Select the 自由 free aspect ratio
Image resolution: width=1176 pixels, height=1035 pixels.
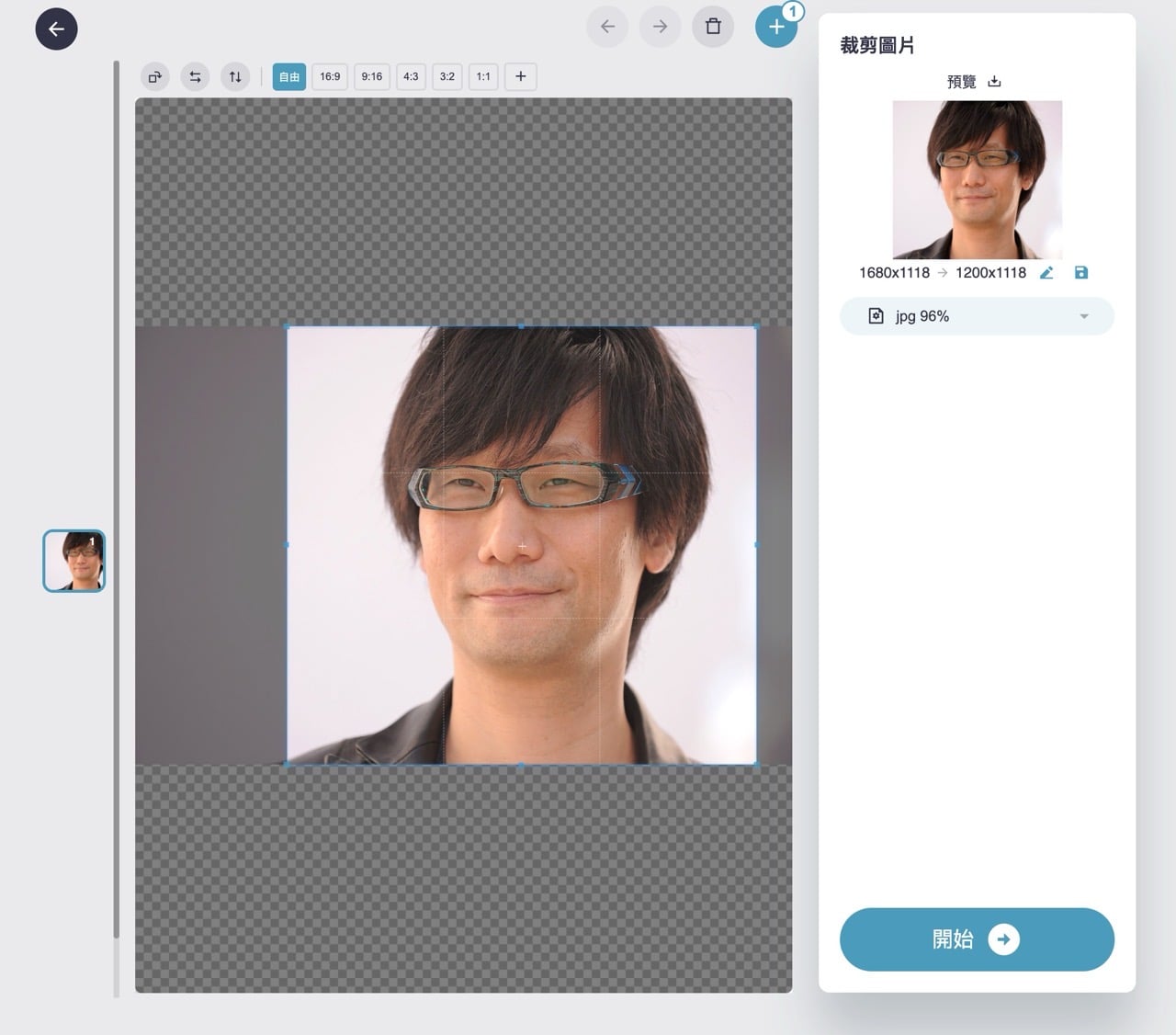tap(289, 77)
